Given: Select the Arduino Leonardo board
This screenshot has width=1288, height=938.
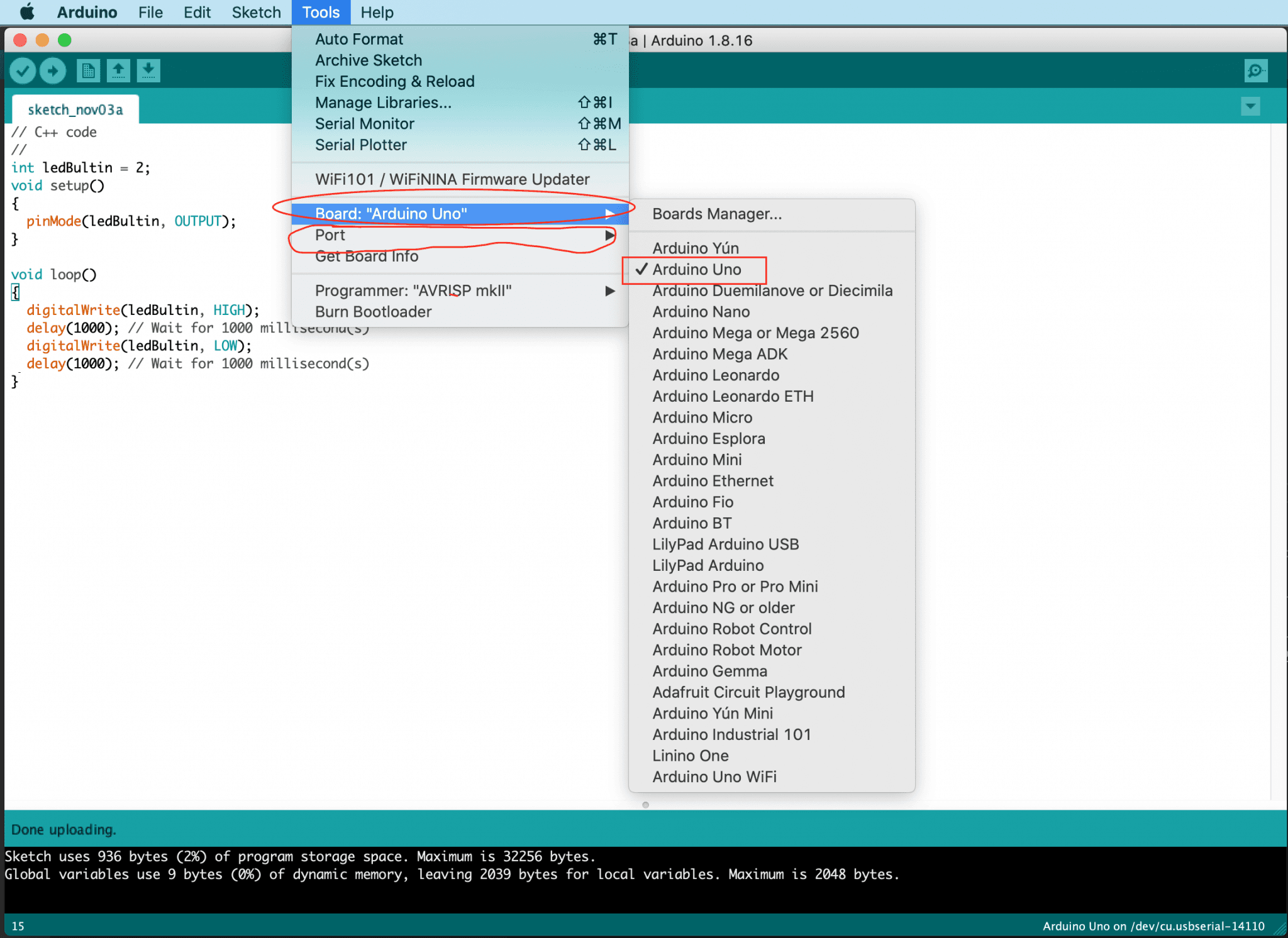Looking at the screenshot, I should [772, 375].
